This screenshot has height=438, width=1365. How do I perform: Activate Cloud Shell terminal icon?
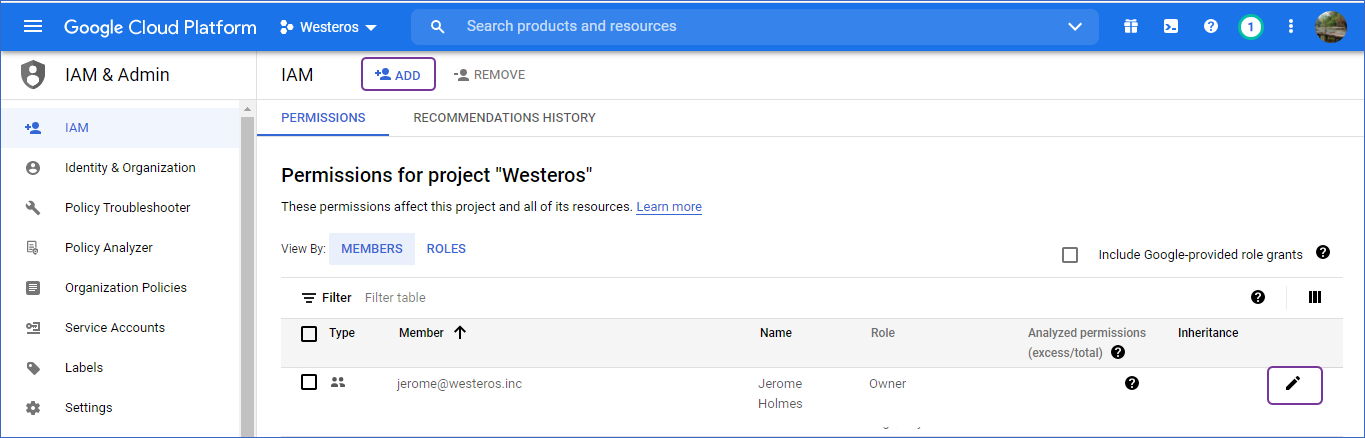click(x=1170, y=27)
